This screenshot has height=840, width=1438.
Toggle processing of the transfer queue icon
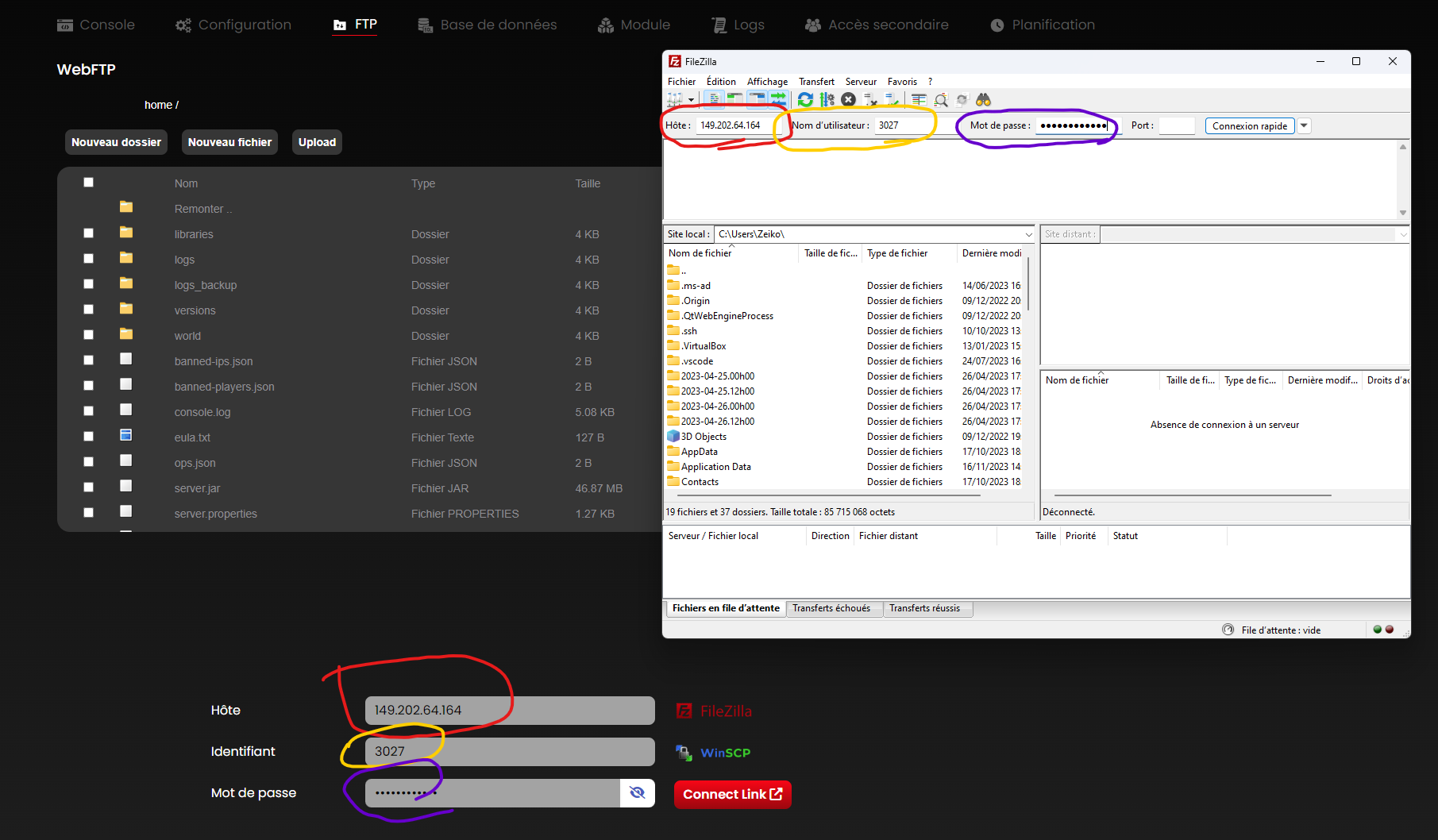(x=827, y=100)
